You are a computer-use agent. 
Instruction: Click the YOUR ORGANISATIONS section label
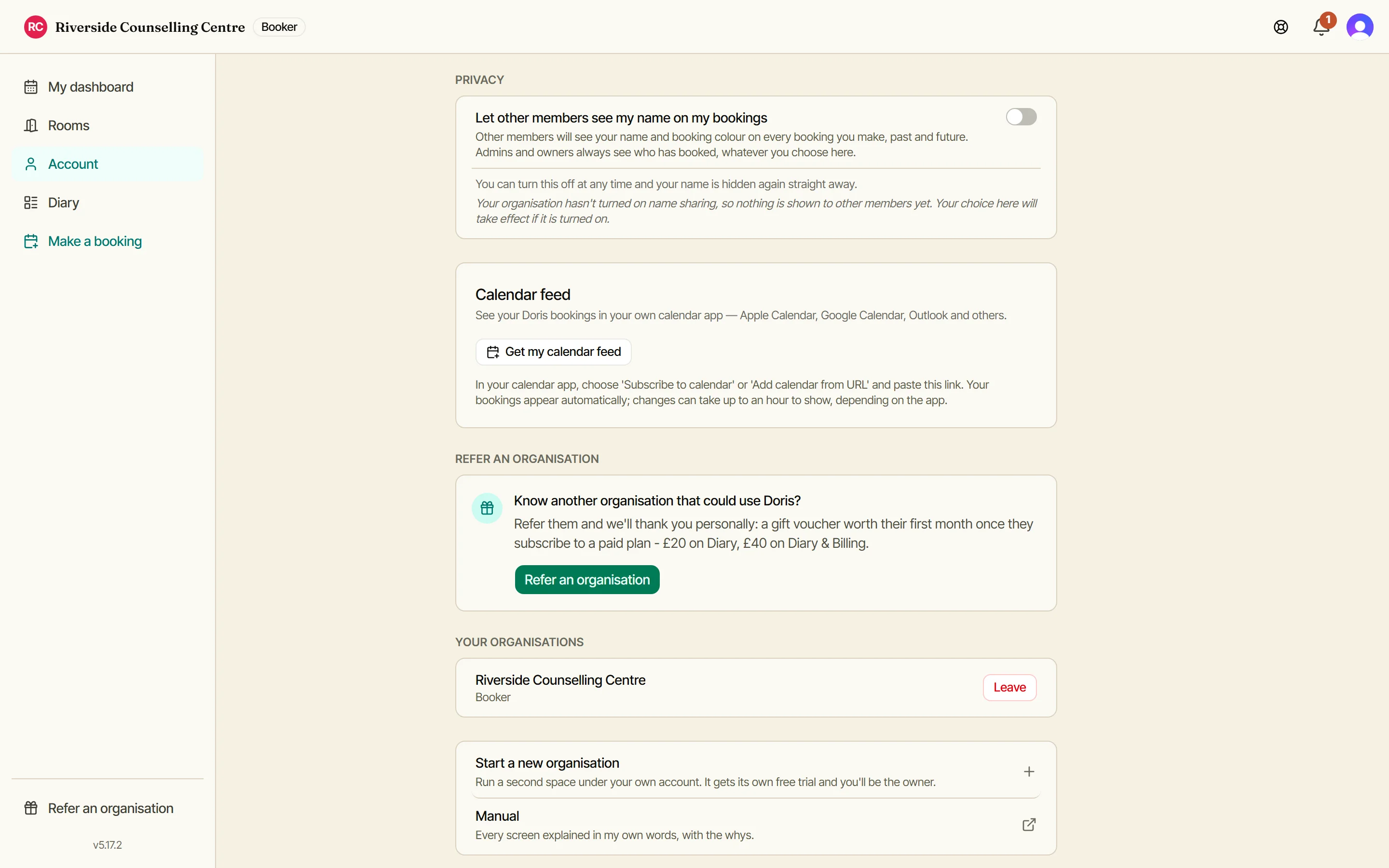[x=519, y=642]
